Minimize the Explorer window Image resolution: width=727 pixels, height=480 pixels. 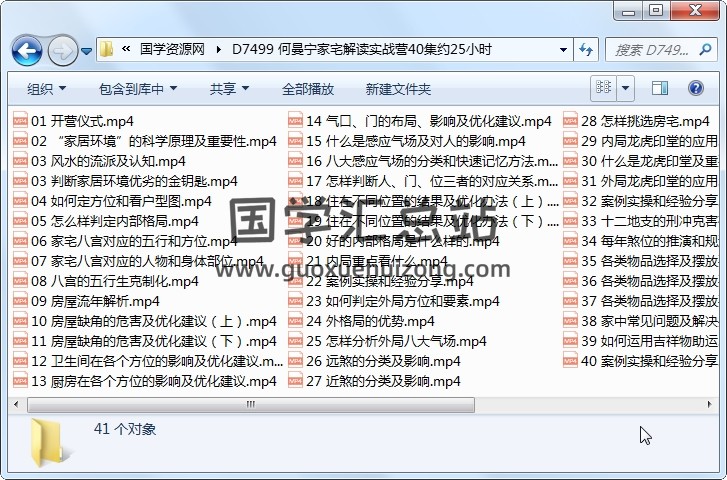(x=629, y=11)
